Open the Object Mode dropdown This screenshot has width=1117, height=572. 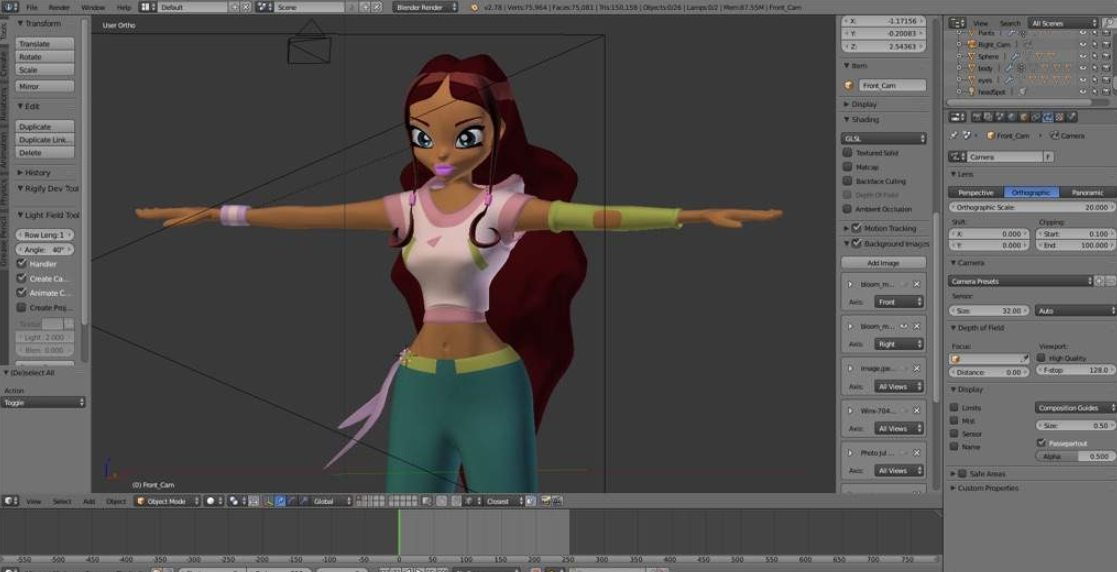click(167, 501)
